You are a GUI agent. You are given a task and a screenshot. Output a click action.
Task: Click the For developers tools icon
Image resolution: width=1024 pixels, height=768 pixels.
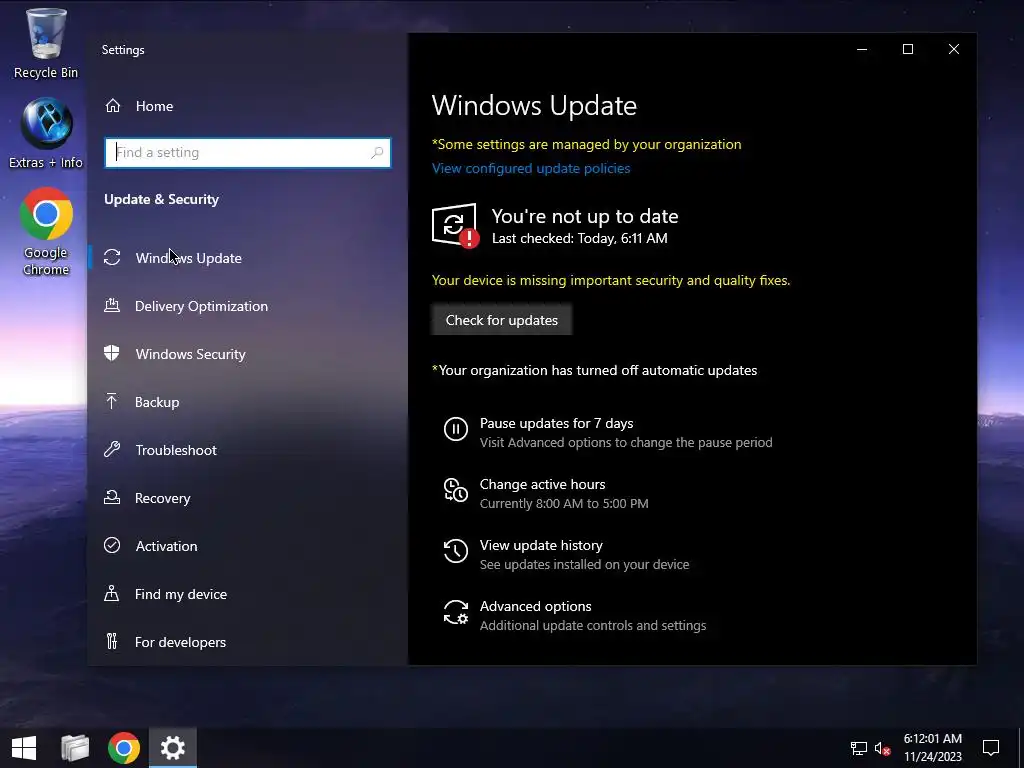[x=112, y=641]
